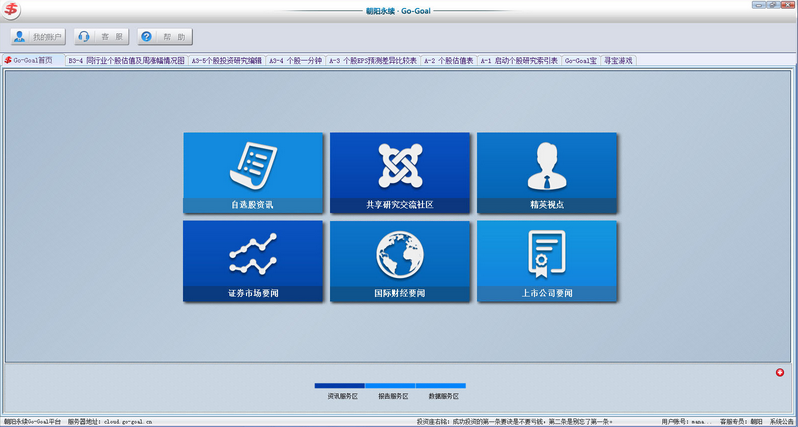Switch to the Go-Goal首页 tab

32,61
